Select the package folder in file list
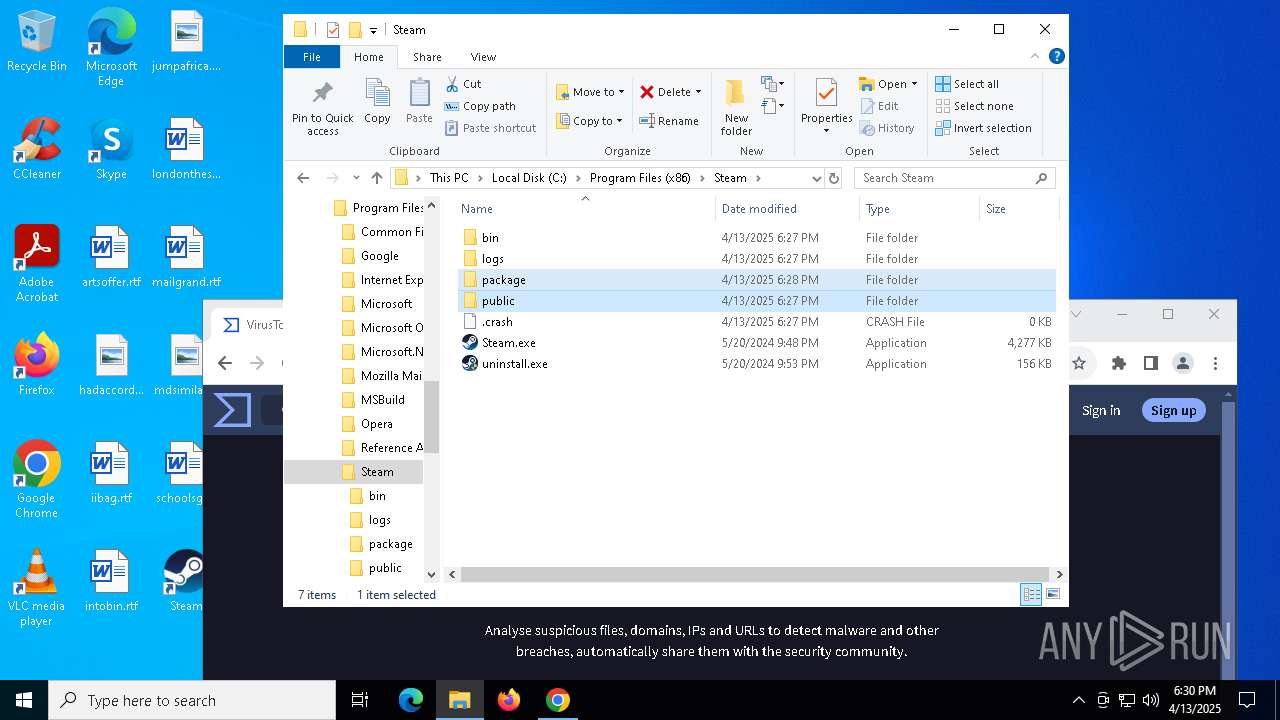 pos(757,280)
